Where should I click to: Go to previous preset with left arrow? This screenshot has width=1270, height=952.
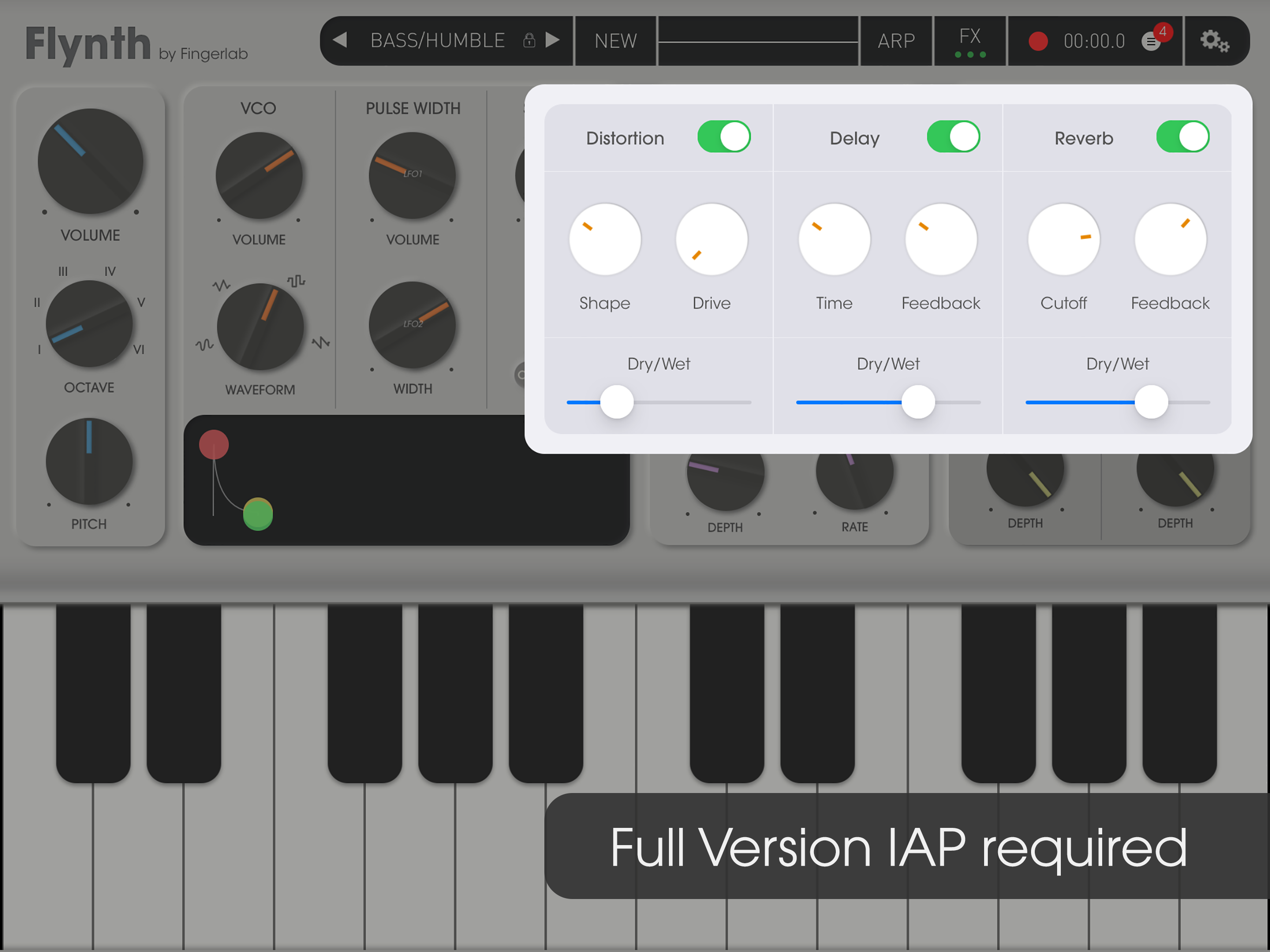[x=340, y=40]
